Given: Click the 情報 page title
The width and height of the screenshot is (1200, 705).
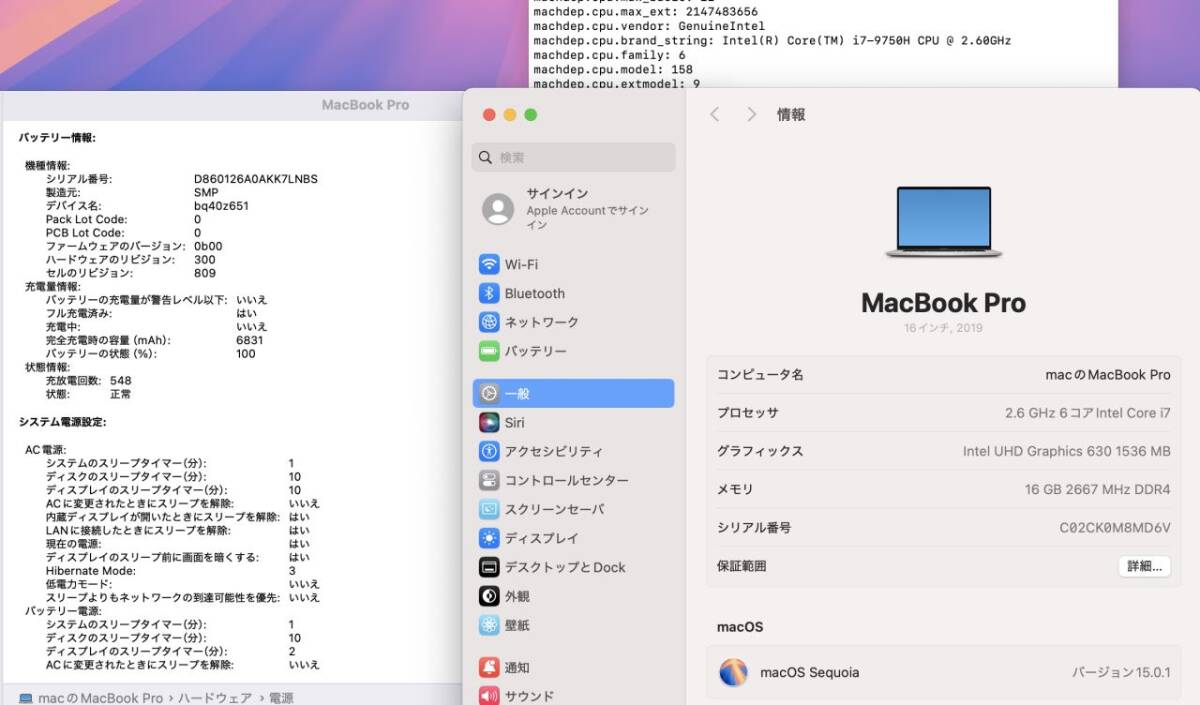Looking at the screenshot, I should pos(791,115).
